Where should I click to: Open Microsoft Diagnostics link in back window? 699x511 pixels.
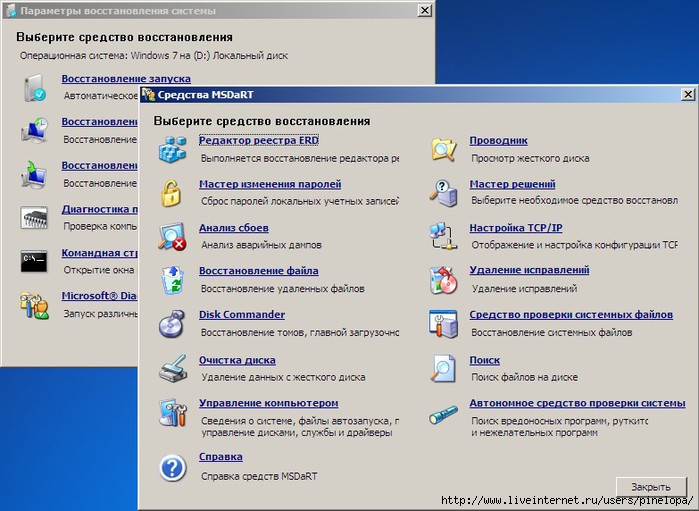(x=99, y=296)
